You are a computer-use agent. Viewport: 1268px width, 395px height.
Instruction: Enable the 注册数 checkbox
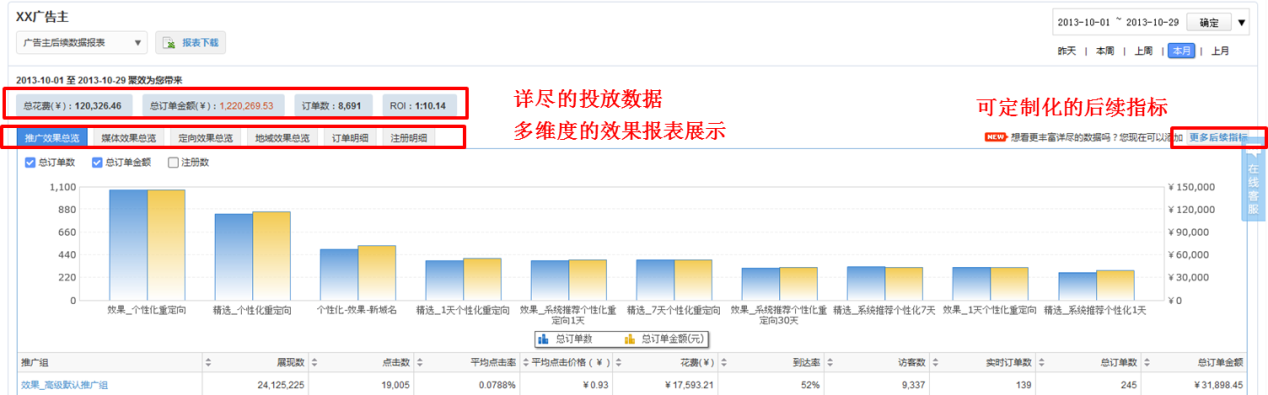pyautogui.click(x=173, y=162)
